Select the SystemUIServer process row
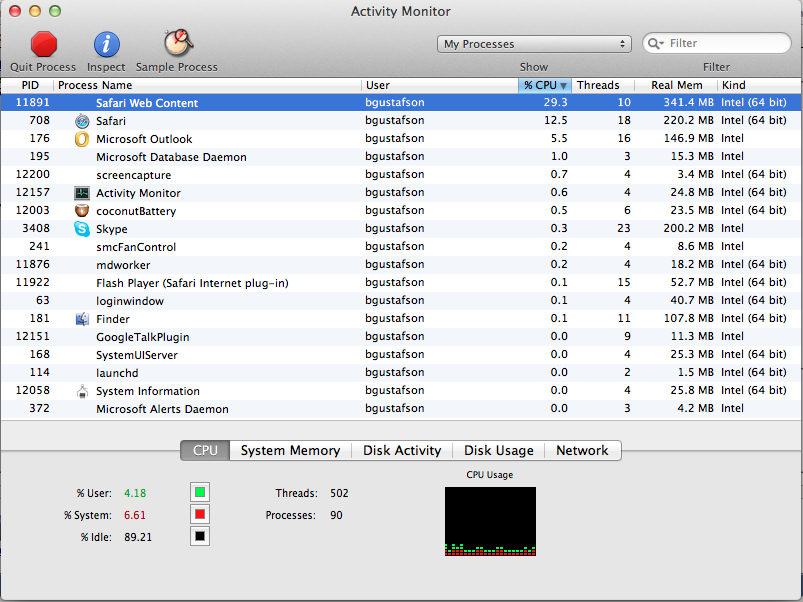The image size is (803, 602). click(x=402, y=355)
